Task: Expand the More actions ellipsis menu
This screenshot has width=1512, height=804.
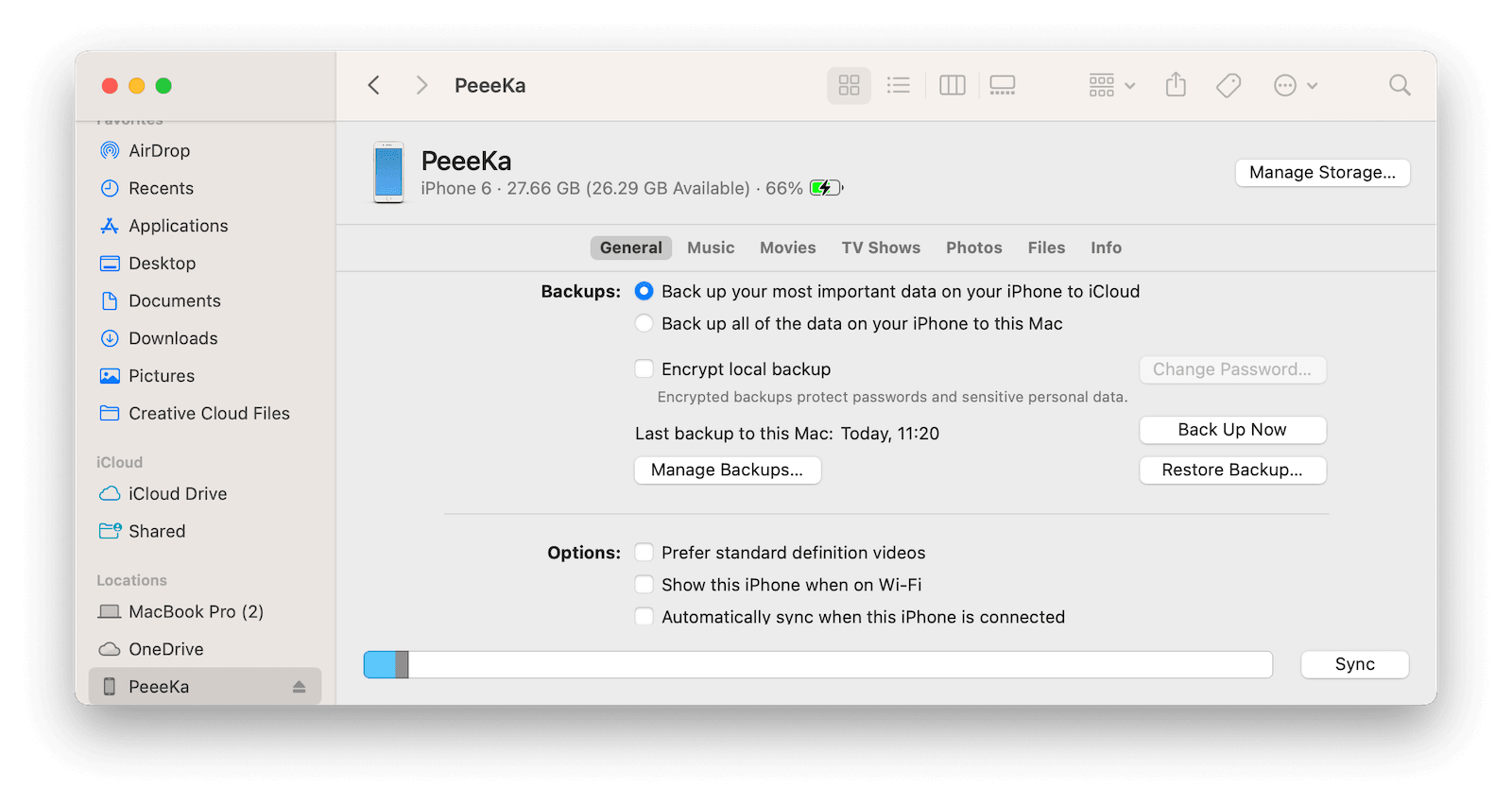Action: click(1295, 86)
